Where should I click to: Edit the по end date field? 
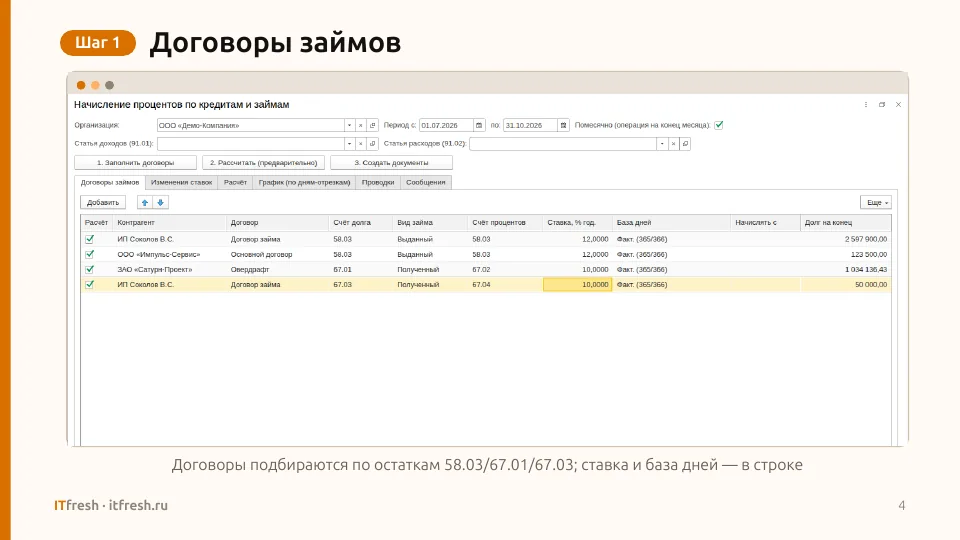point(530,126)
